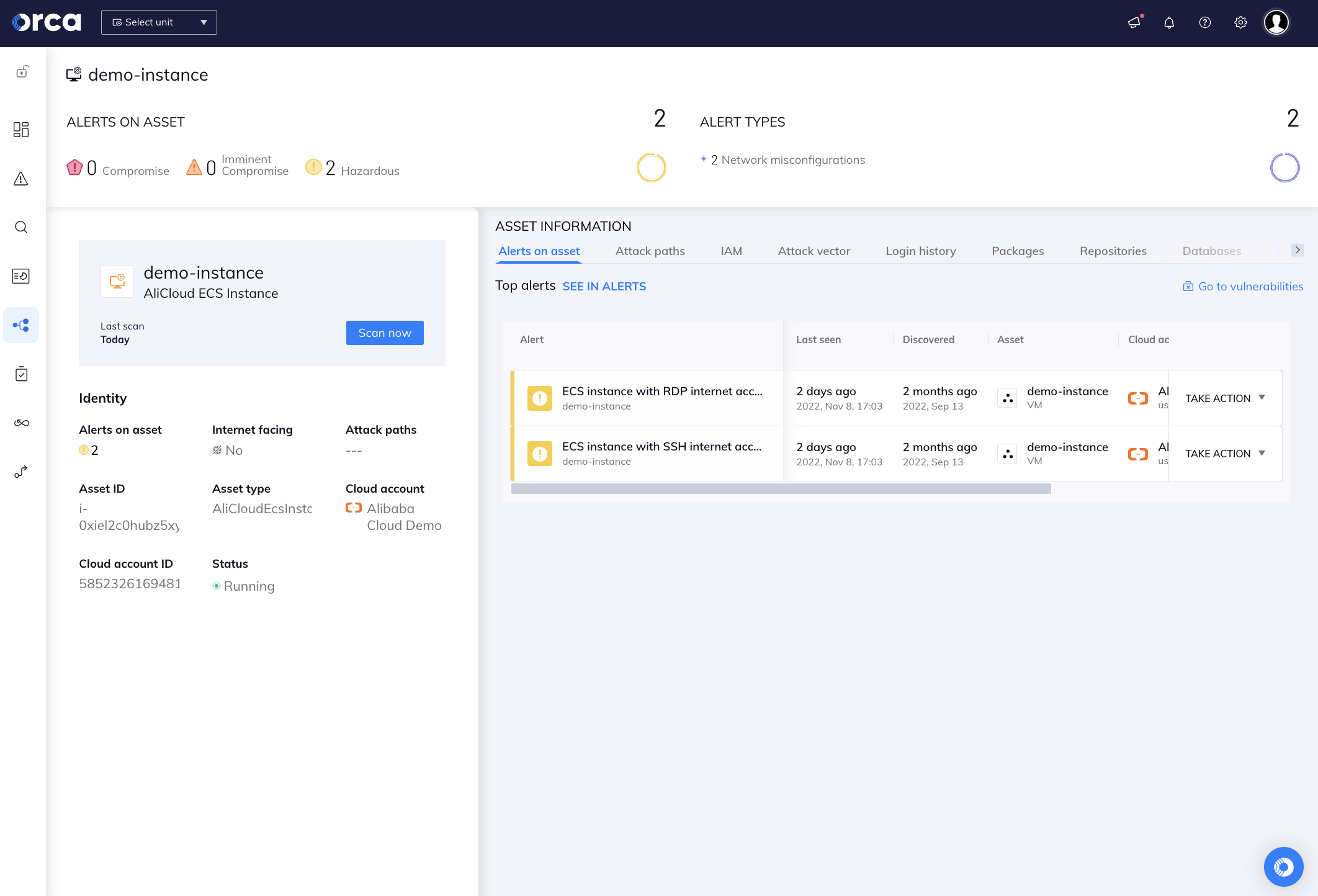The width and height of the screenshot is (1318, 896).
Task: Open the settings gear icon
Action: tap(1240, 22)
